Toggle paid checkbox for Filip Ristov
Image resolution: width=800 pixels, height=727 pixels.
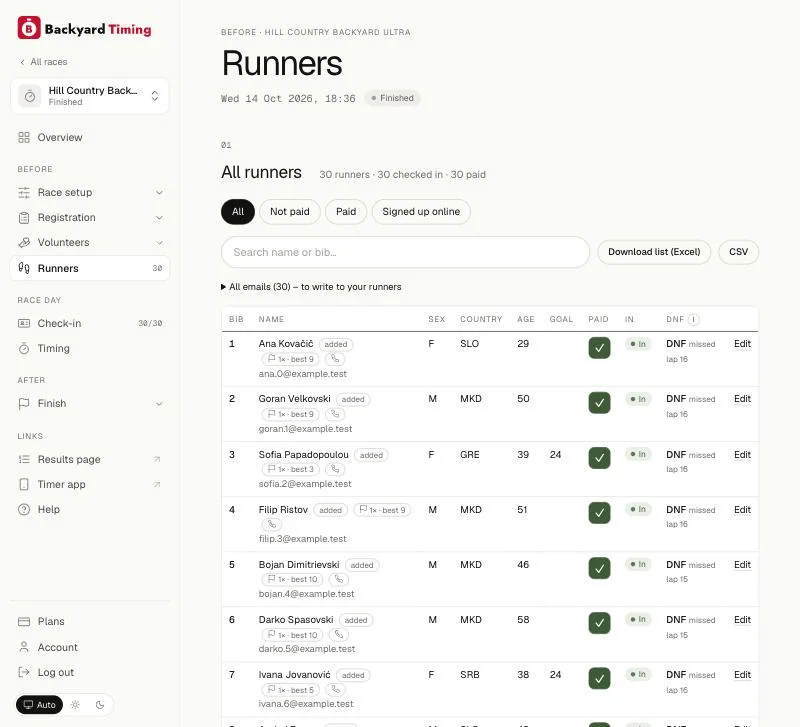click(599, 513)
